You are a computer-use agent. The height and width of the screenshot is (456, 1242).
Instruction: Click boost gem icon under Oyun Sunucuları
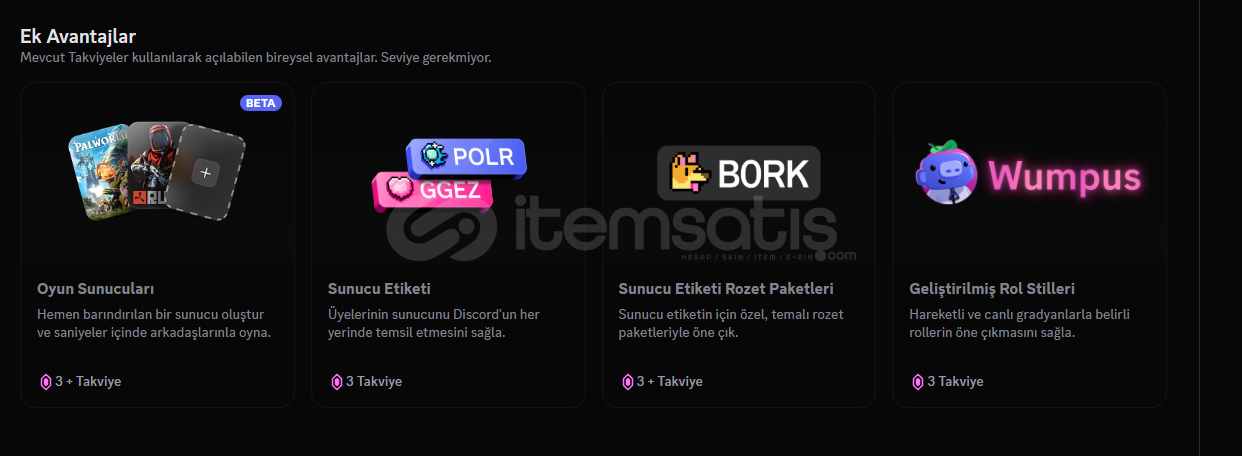tap(45, 381)
